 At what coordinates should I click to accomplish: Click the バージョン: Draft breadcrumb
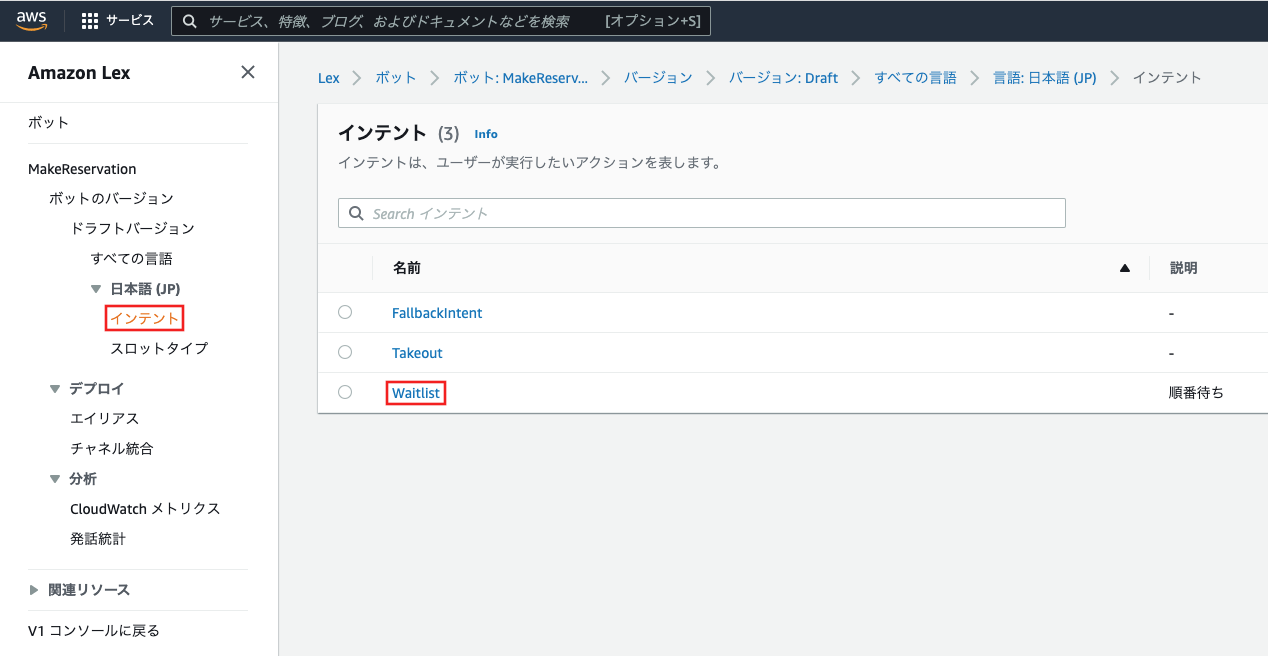point(783,77)
